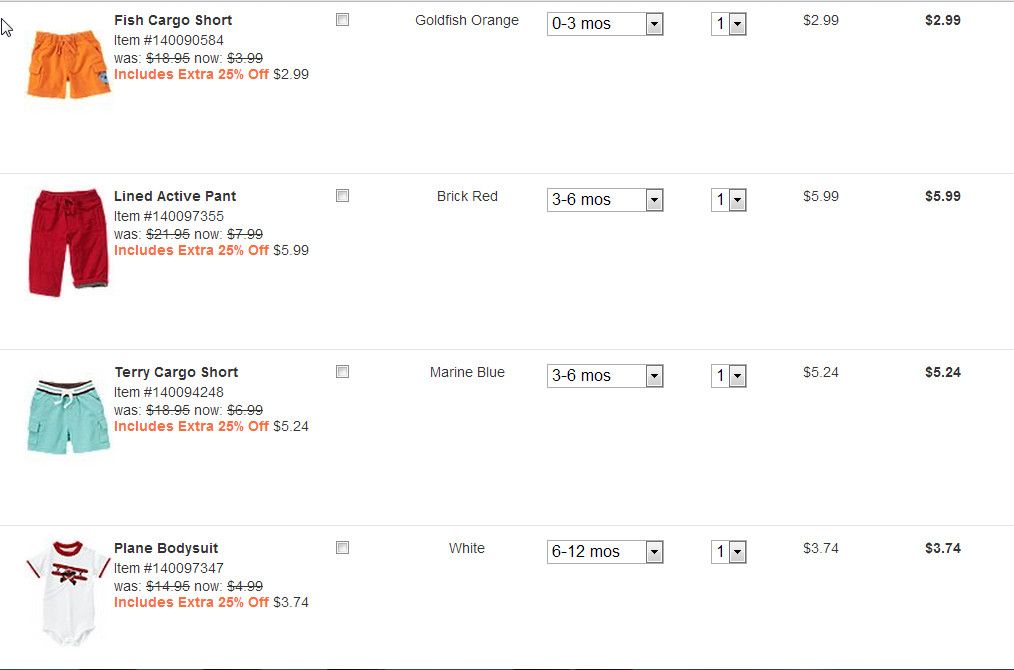Viewport: 1014px width, 670px height.
Task: Check the Terry Cargo Short checkbox
Action: tap(342, 372)
